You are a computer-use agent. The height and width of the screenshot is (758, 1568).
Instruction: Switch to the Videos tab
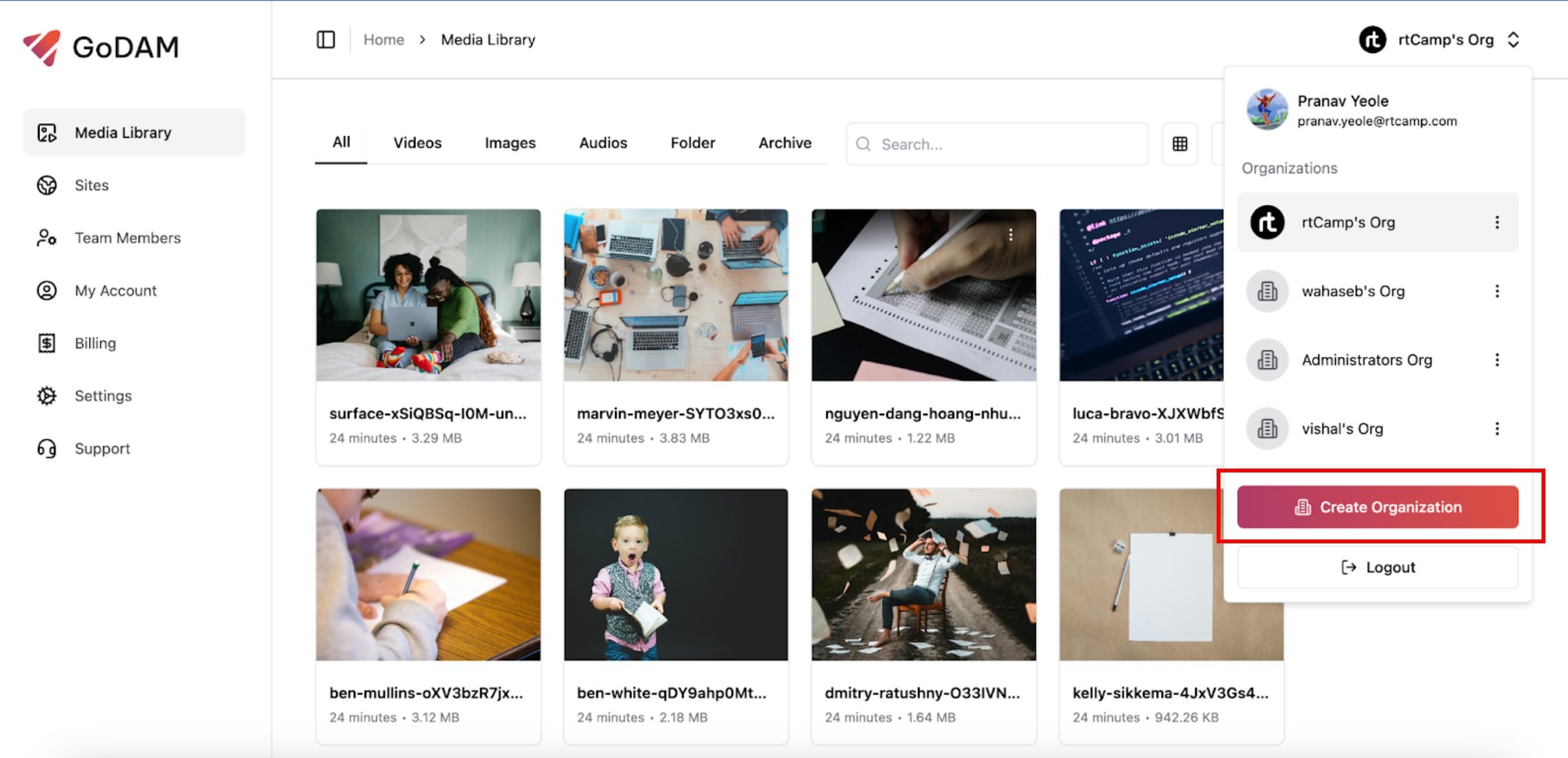pyautogui.click(x=417, y=142)
